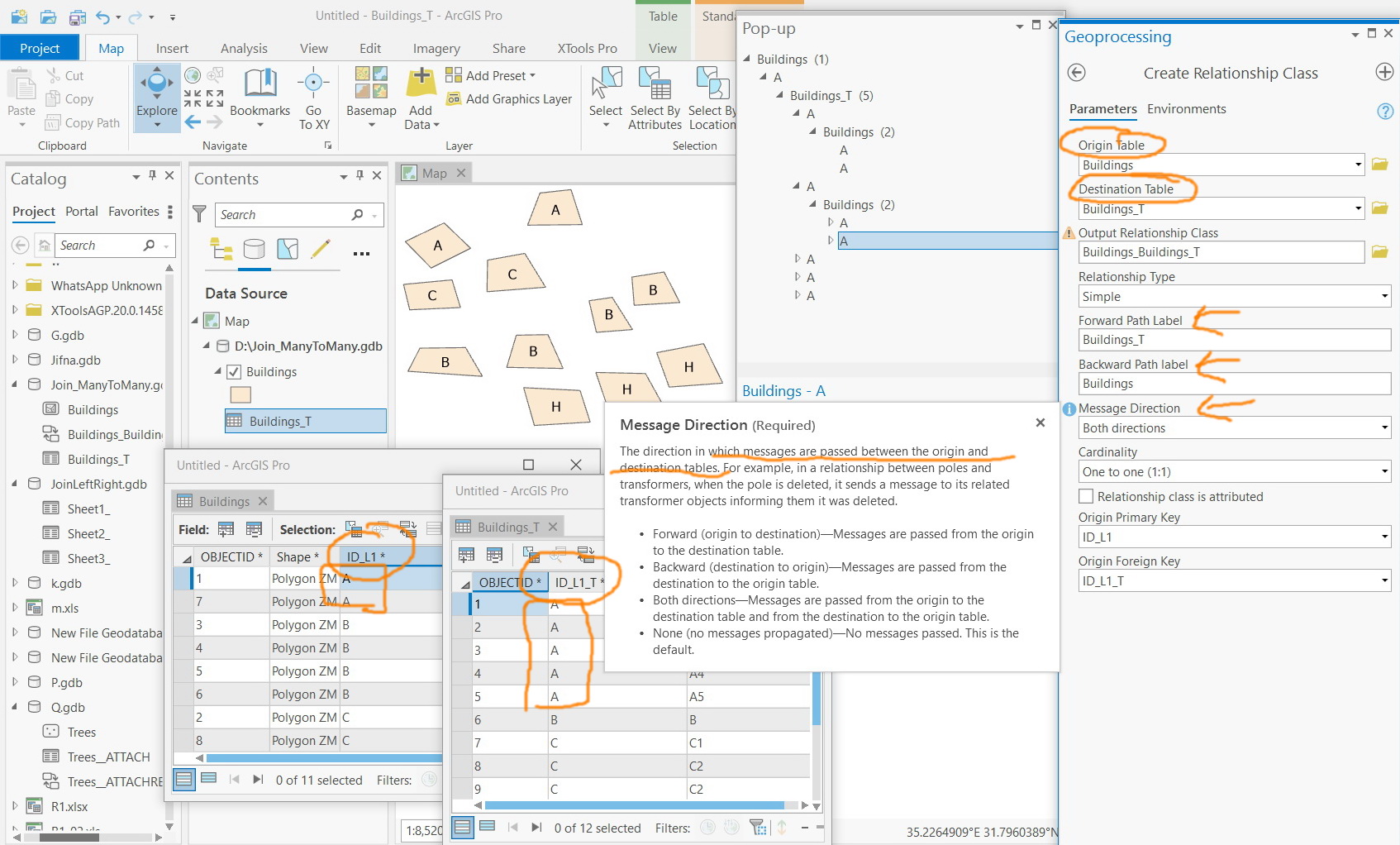
Task: Open the Cardinality dropdown showing One to one
Action: [1385, 471]
